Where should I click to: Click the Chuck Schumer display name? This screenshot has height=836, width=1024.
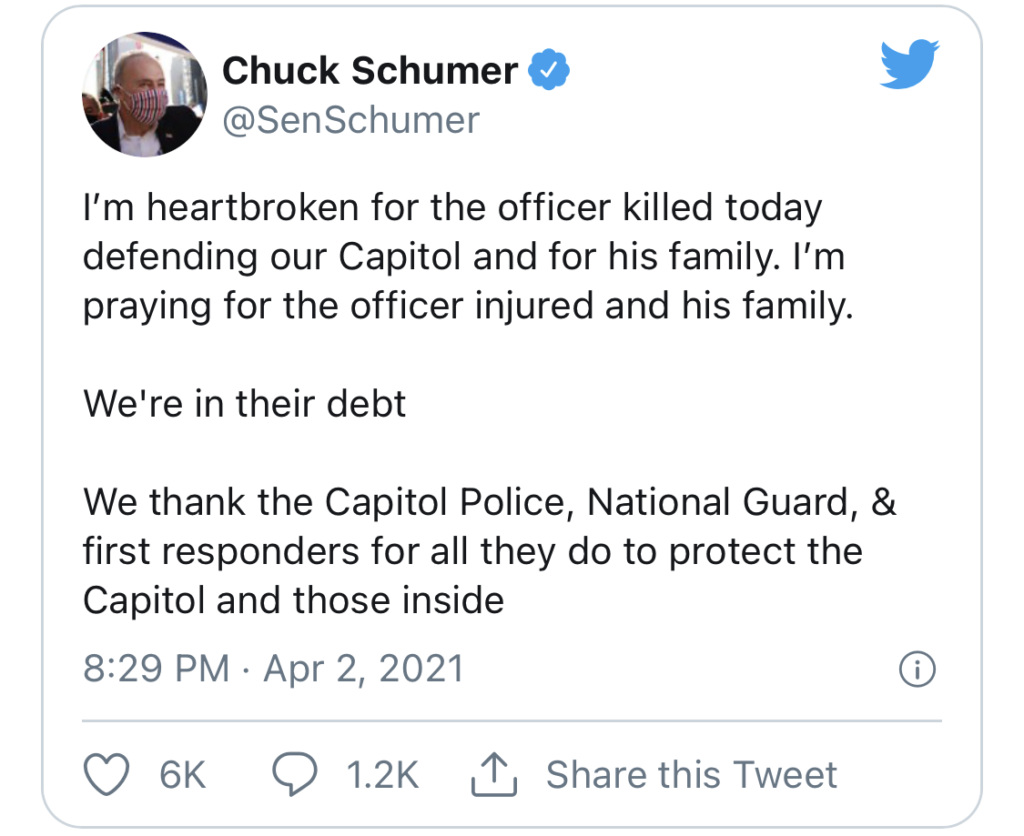[x=370, y=70]
